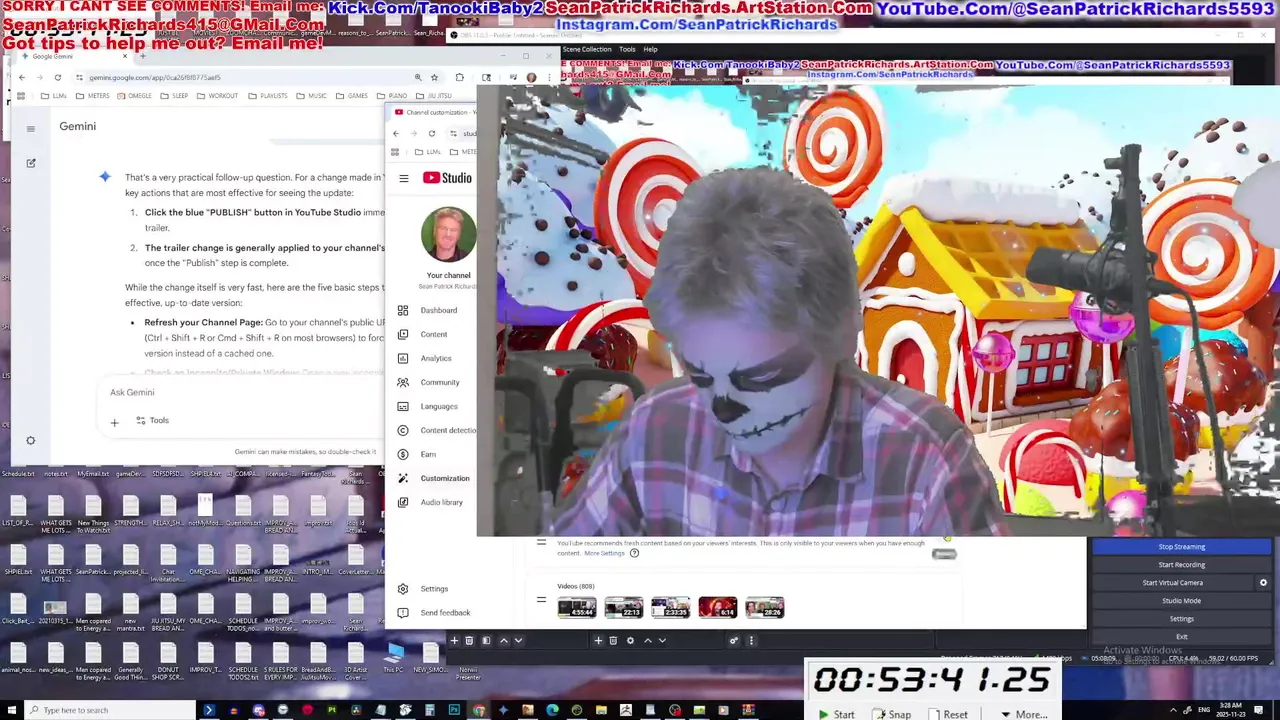Enable Studio Mode in OBS

[x=1181, y=601]
